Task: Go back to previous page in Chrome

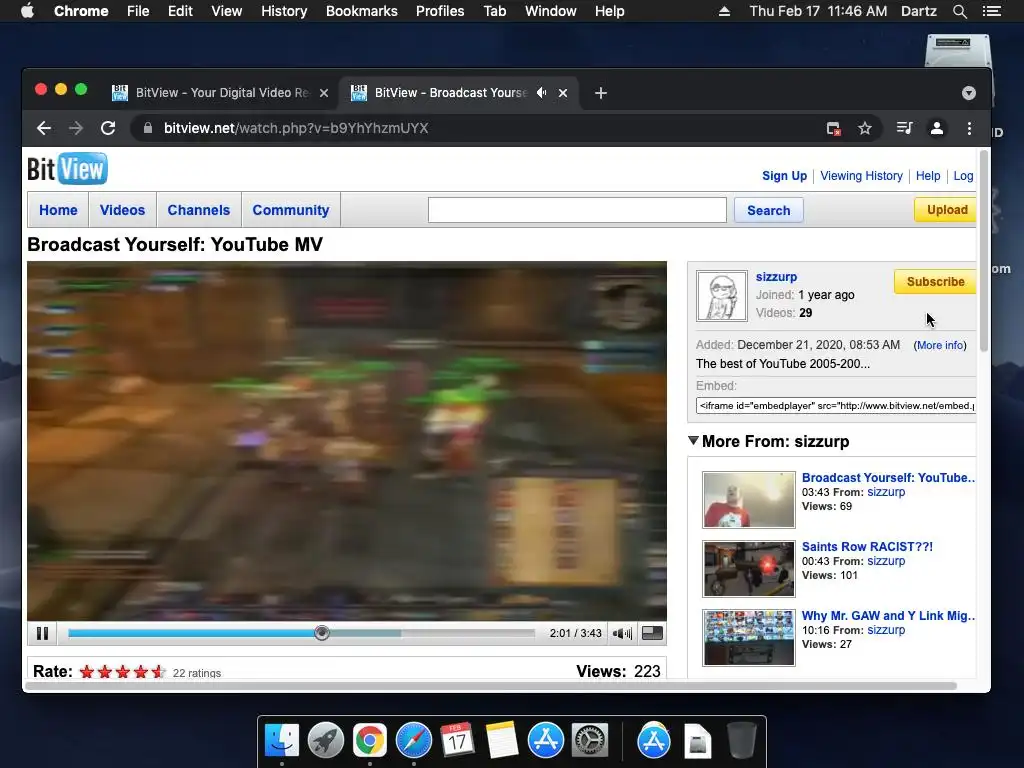Action: (44, 128)
